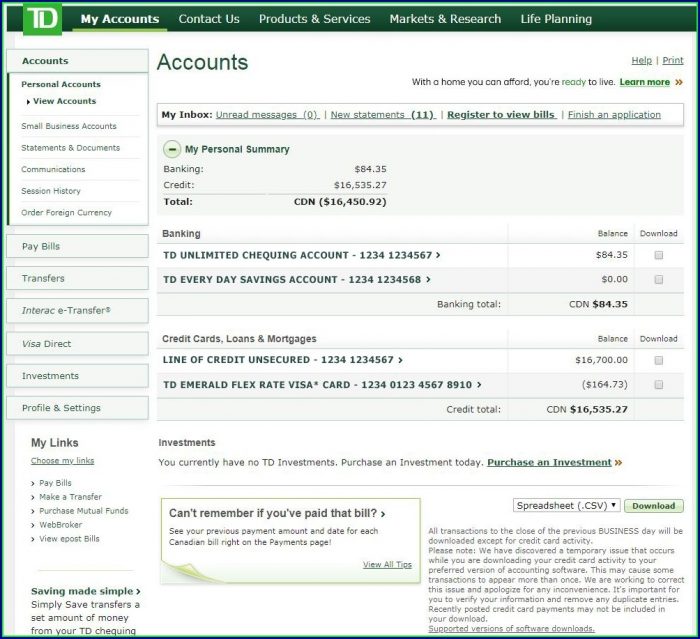The height and width of the screenshot is (639, 700).
Task: Expand Interac e-Transfer section
Action: 77,310
